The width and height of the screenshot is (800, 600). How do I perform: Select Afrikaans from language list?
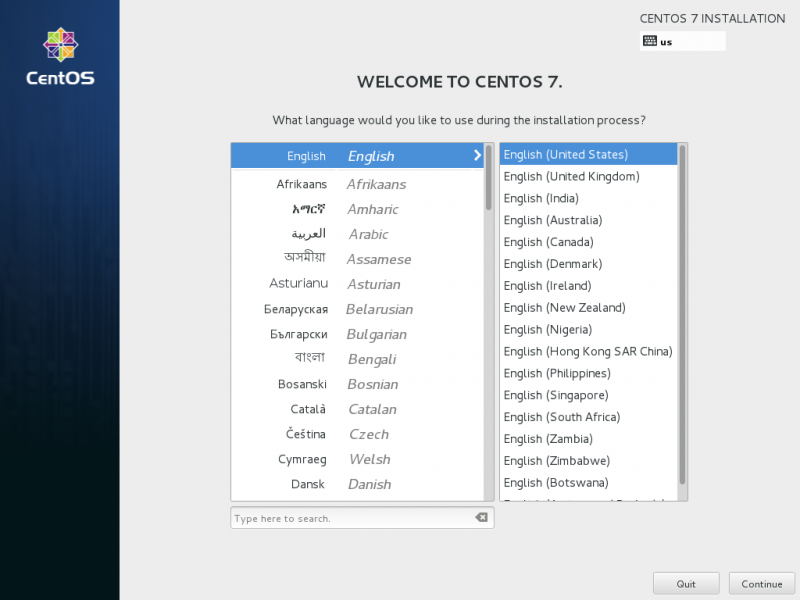tap(355, 184)
